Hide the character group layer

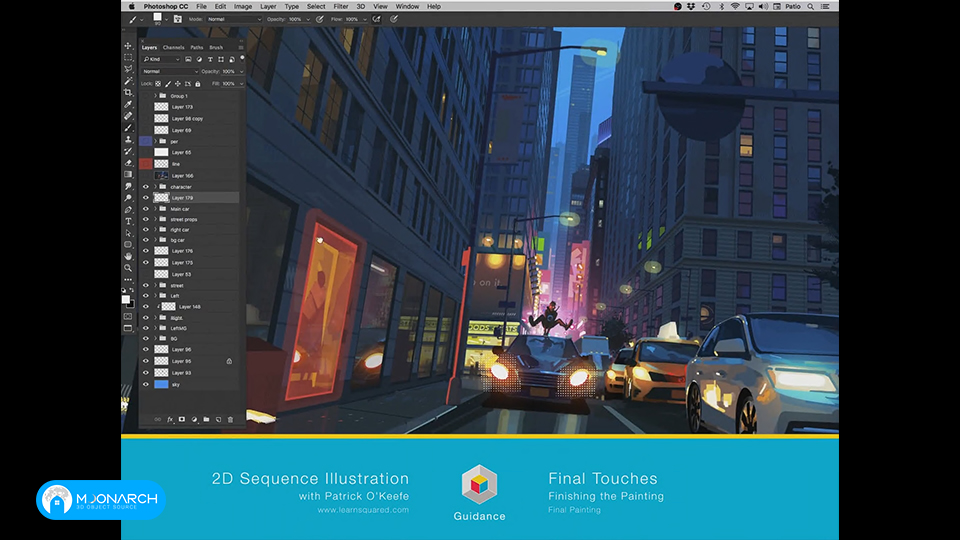point(146,187)
